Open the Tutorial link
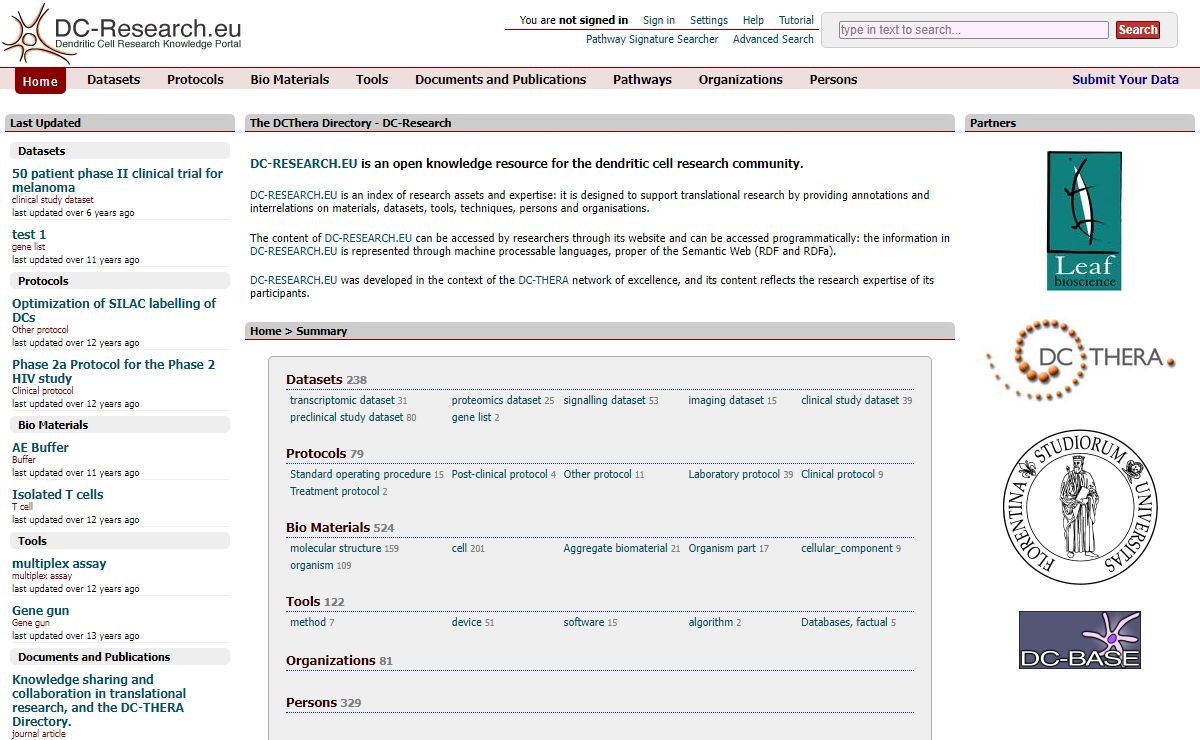1200x740 pixels. coord(796,20)
